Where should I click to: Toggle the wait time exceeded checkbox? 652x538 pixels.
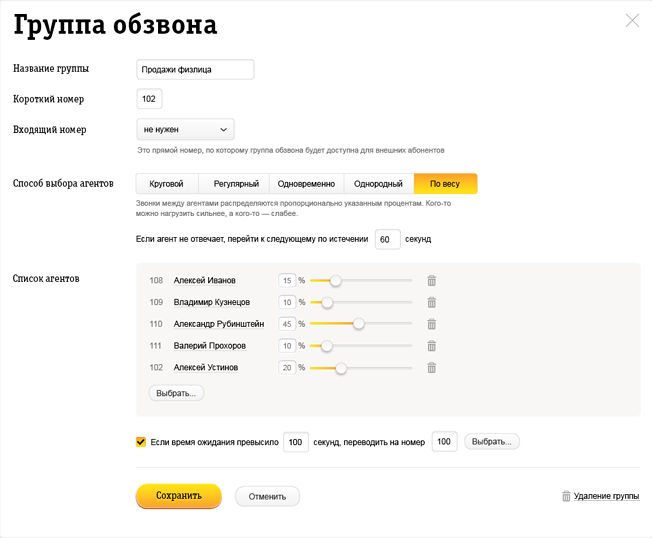point(141,442)
